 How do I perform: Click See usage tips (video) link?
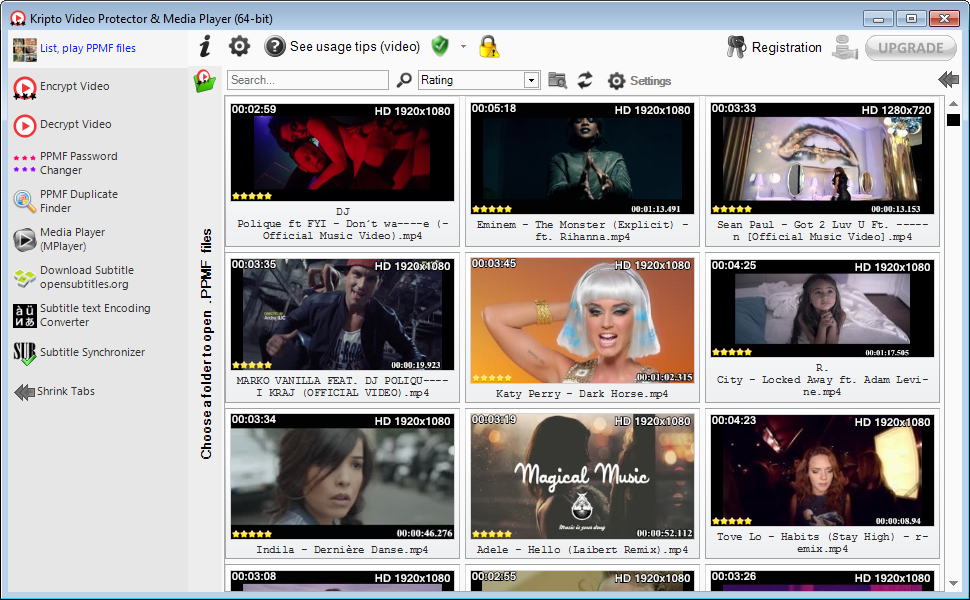tap(354, 46)
